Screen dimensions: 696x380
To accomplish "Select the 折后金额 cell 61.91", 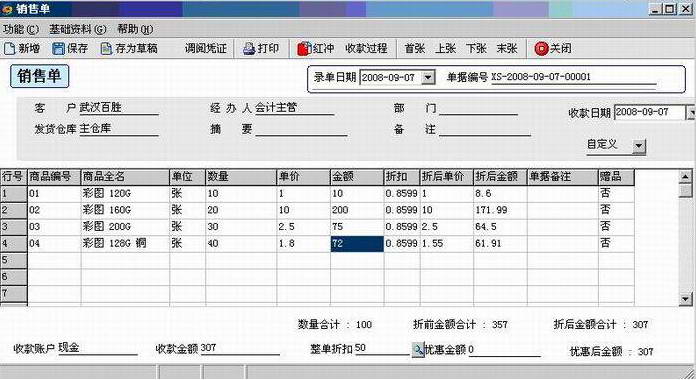I will (500, 244).
